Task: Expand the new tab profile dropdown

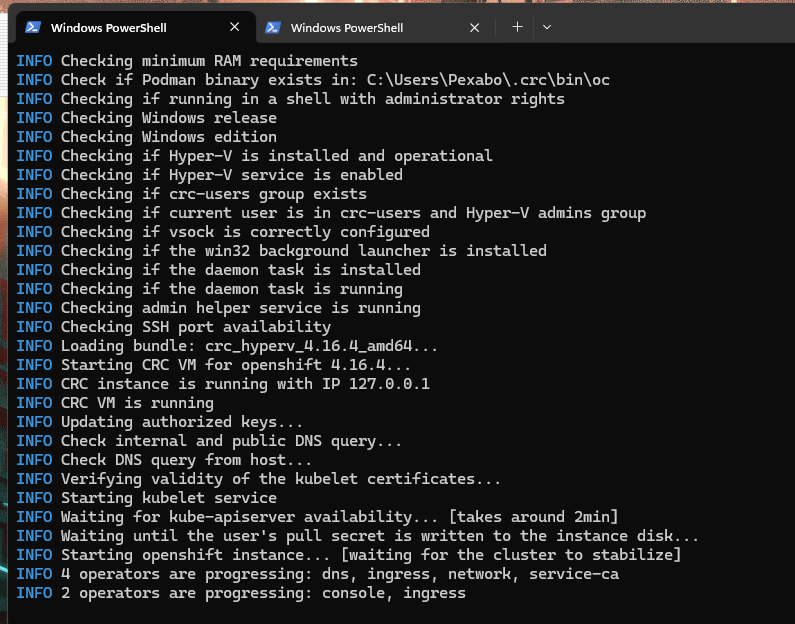Action: [547, 27]
